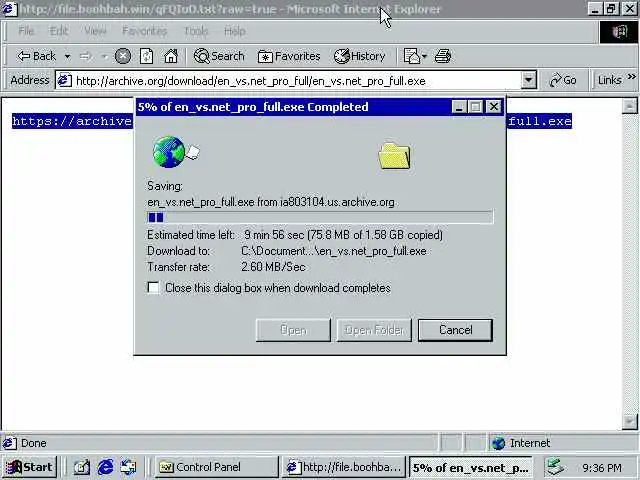Open the Tools menu
Screen dimensions: 640x480
click(x=196, y=31)
